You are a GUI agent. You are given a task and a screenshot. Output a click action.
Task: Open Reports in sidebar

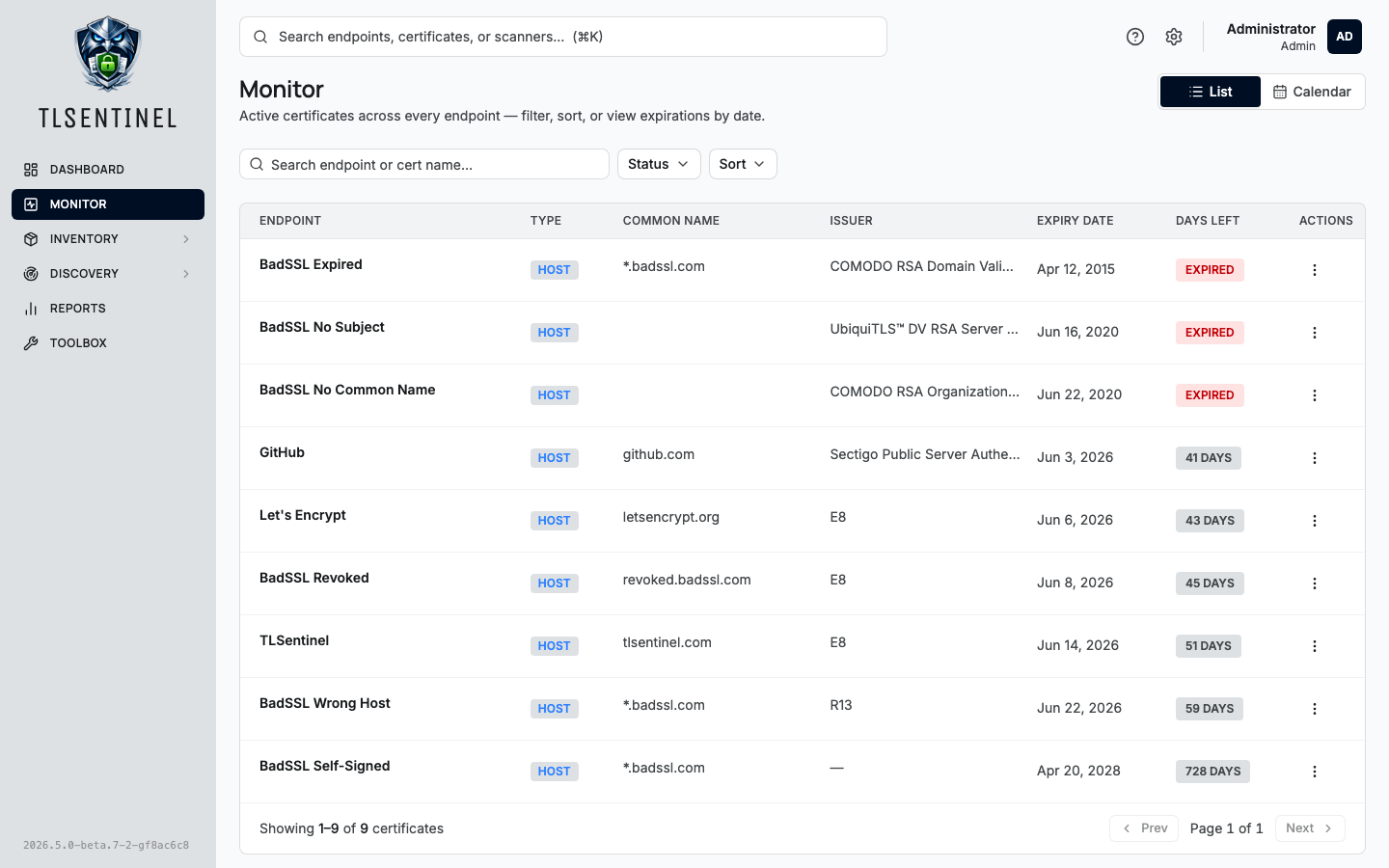pyautogui.click(x=108, y=309)
